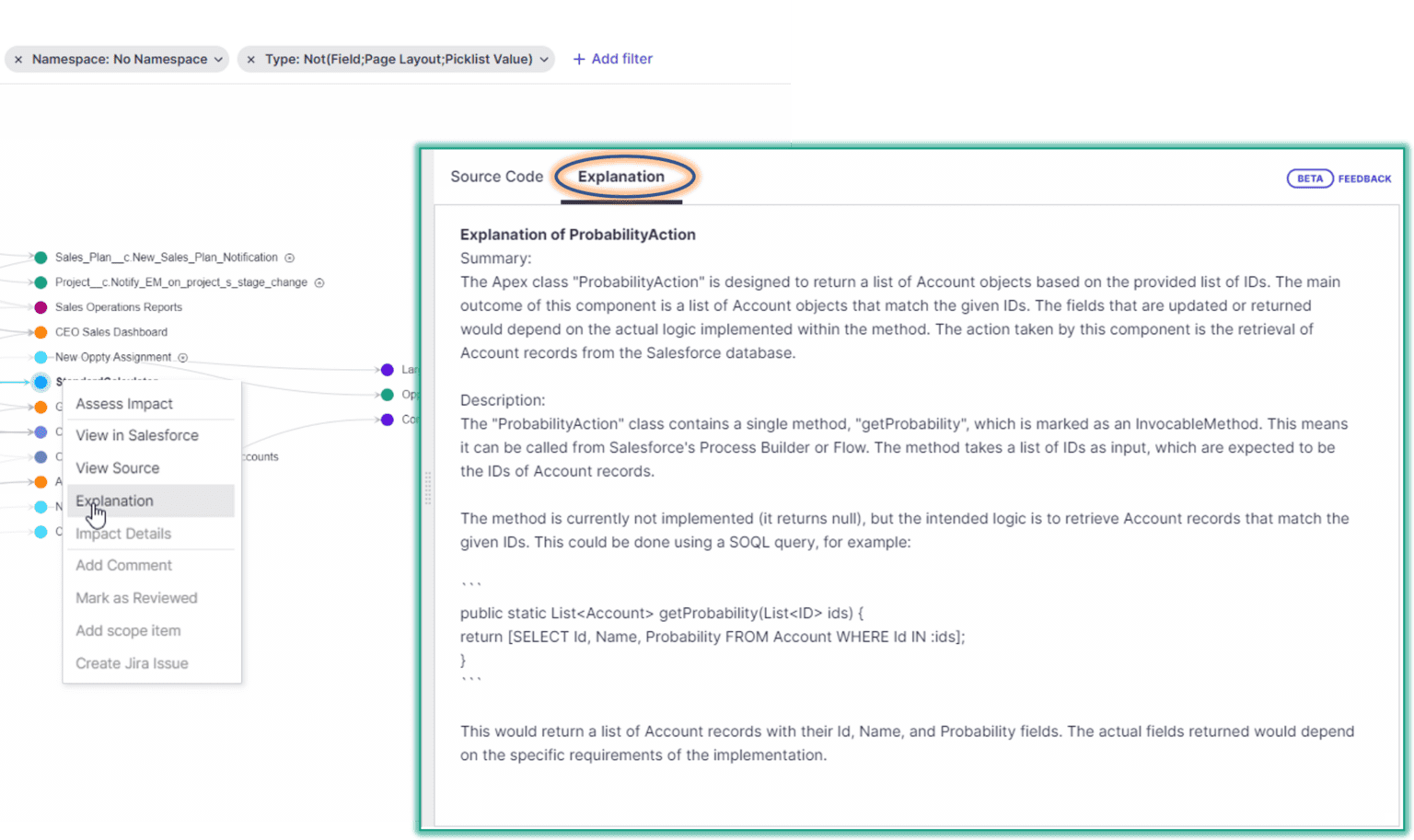Click the Sales Operations Reports label
Image resolution: width=1414 pixels, height=840 pixels.
click(119, 307)
